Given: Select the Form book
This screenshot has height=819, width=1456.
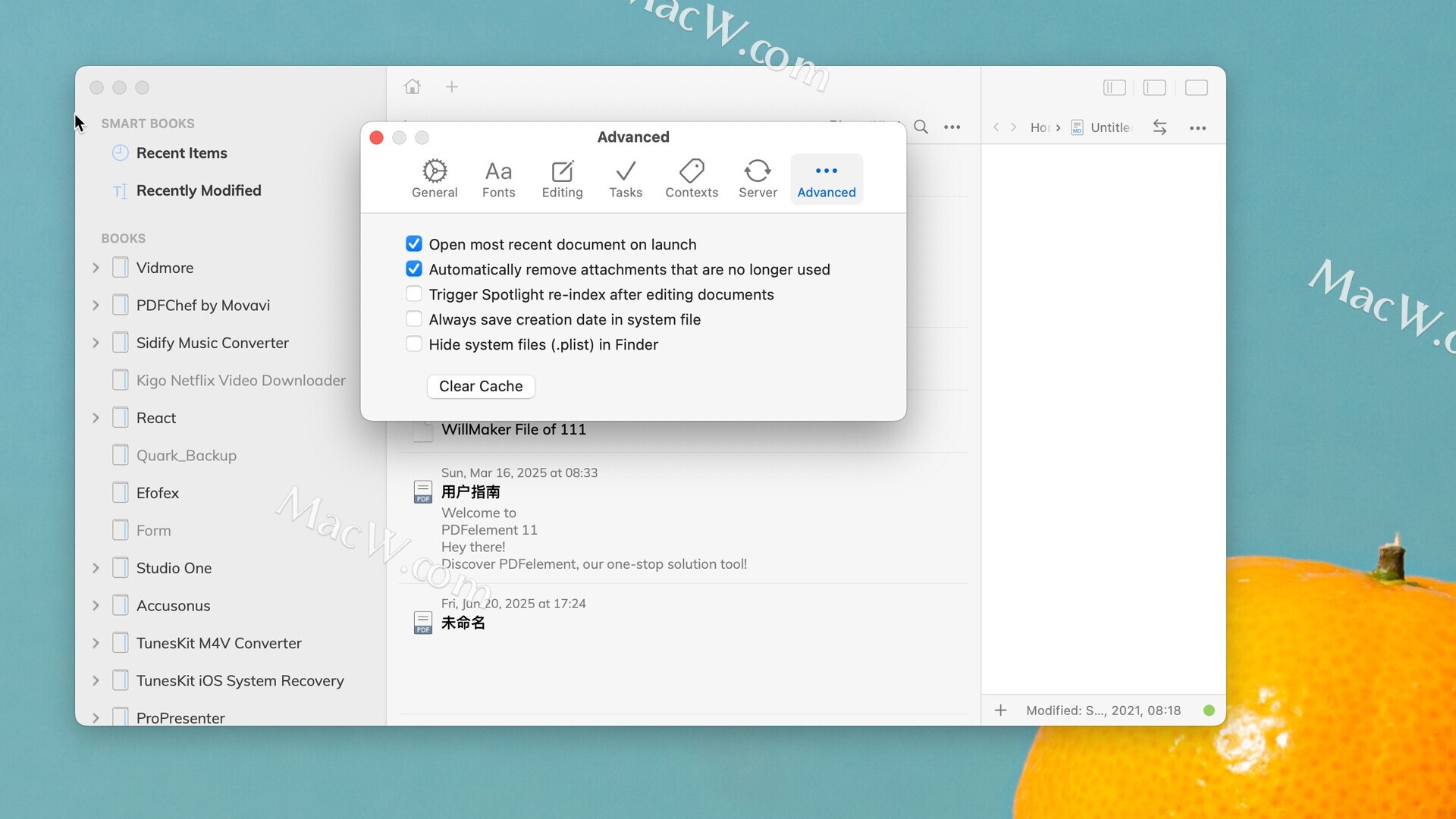Looking at the screenshot, I should click(x=153, y=530).
